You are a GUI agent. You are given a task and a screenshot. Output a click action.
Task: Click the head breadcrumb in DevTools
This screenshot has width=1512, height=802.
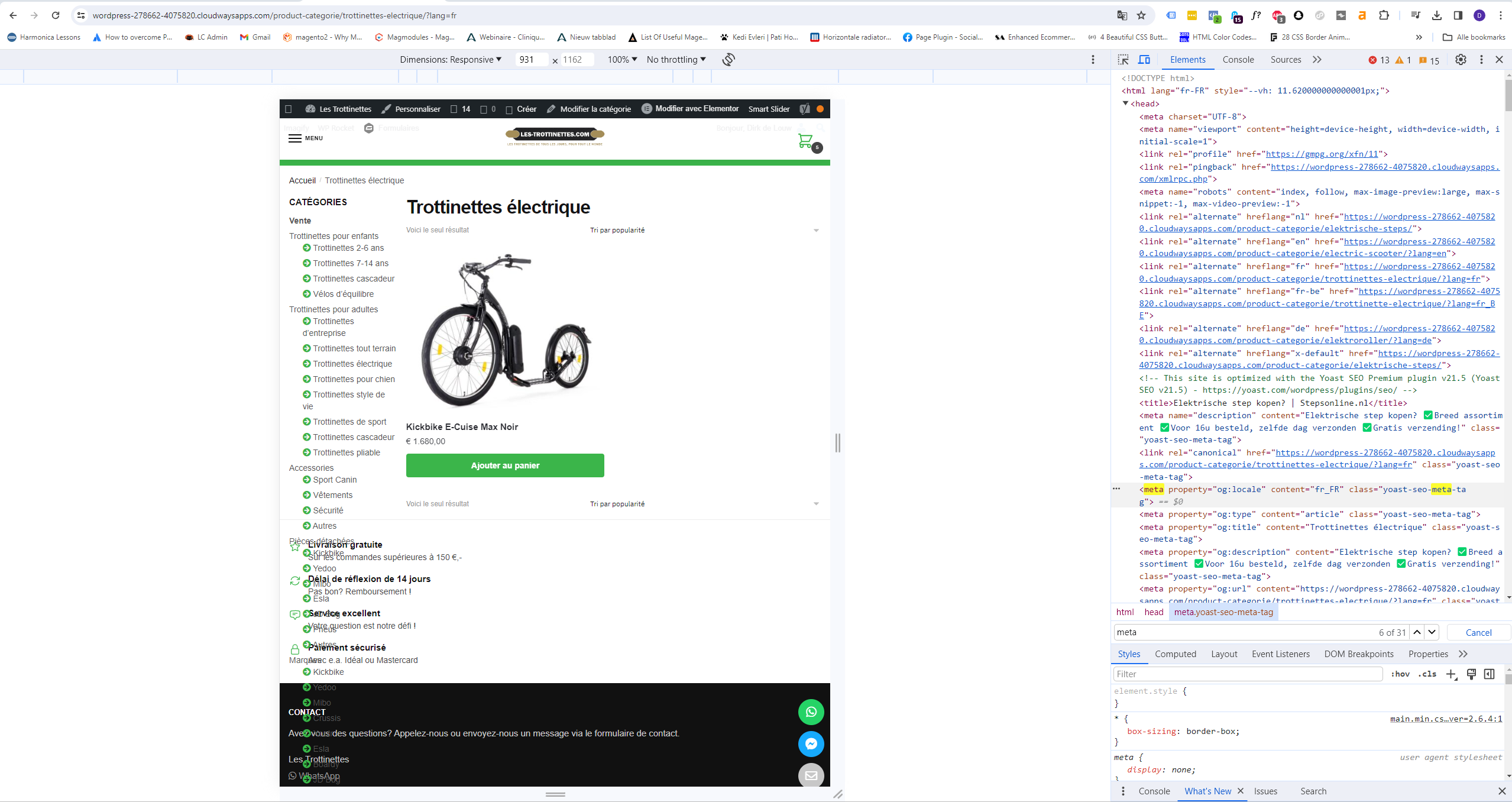point(1154,612)
